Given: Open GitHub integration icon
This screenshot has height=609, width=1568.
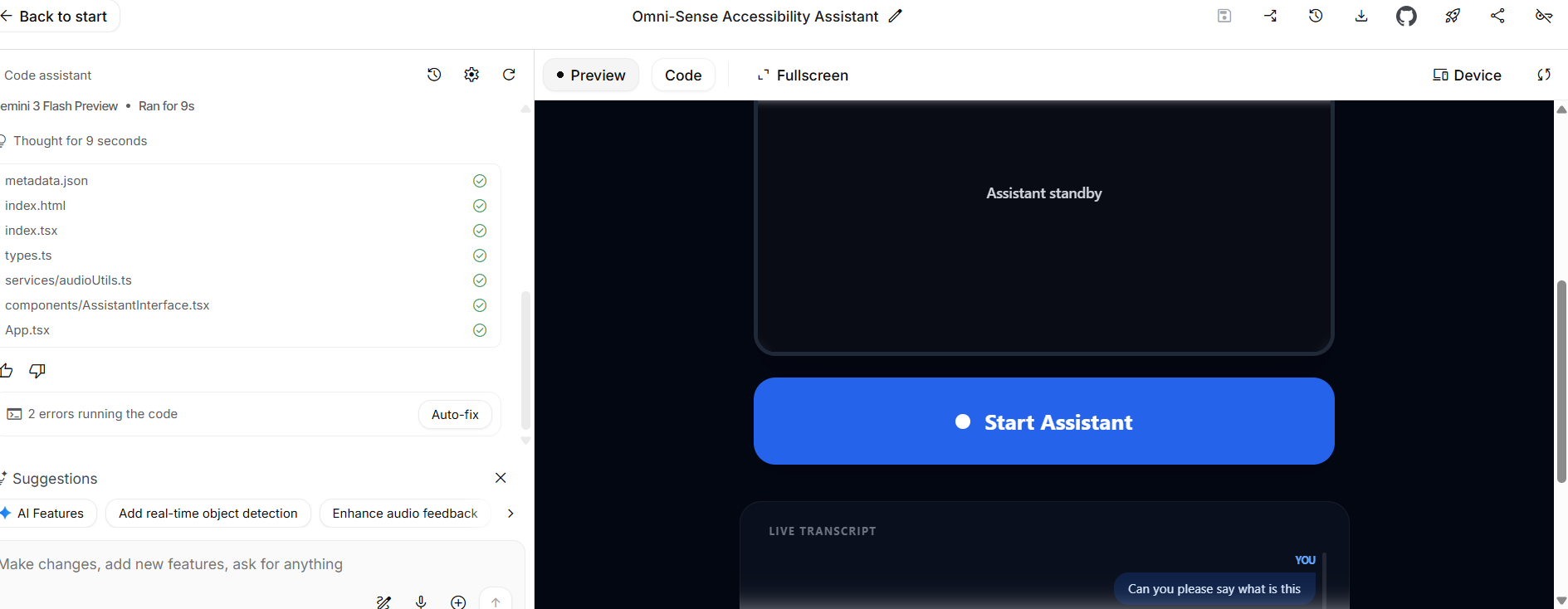Looking at the screenshot, I should pyautogui.click(x=1406, y=16).
